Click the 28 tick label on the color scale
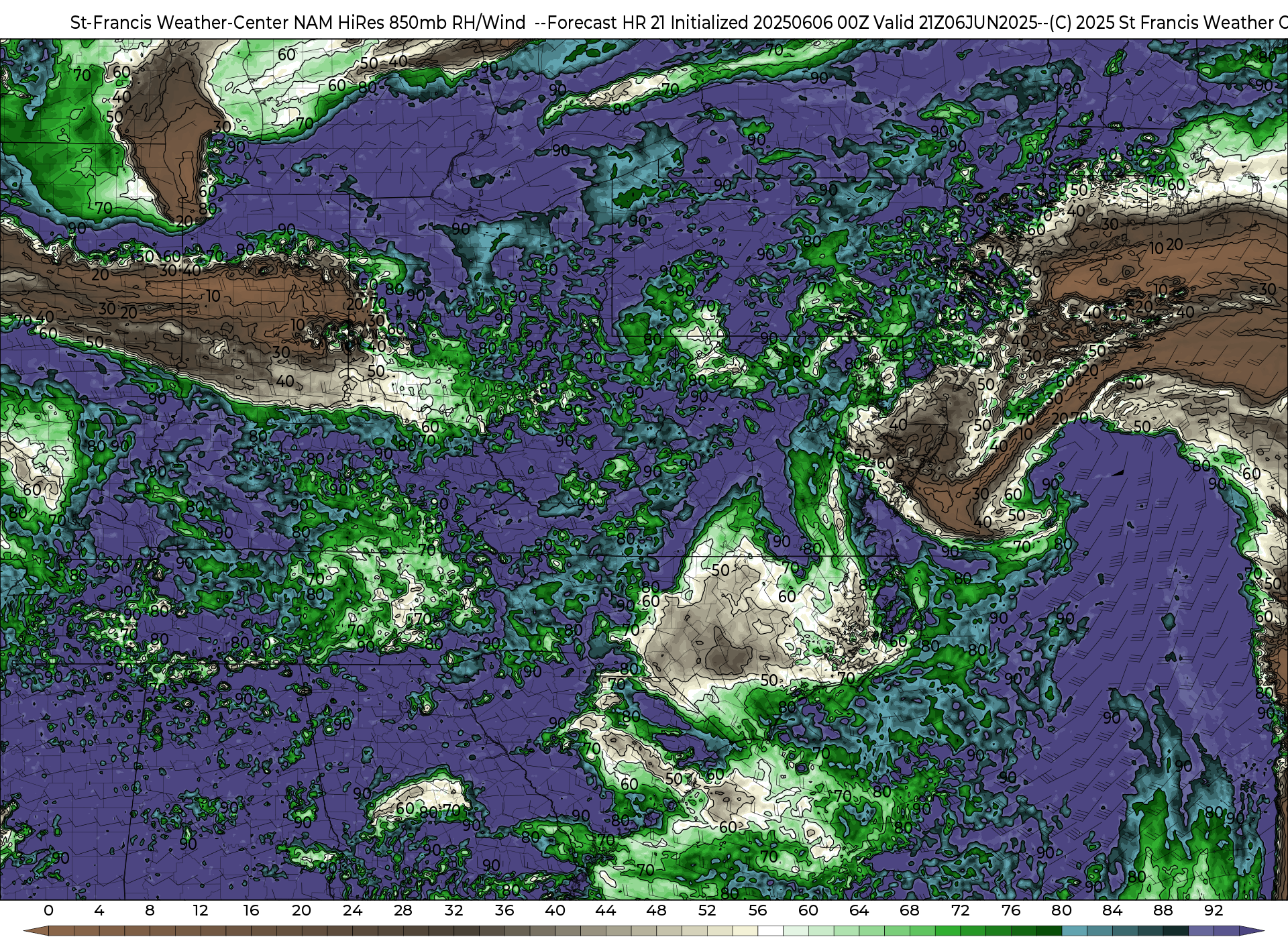Screen dimensions: 1288x939 pyautogui.click(x=403, y=910)
